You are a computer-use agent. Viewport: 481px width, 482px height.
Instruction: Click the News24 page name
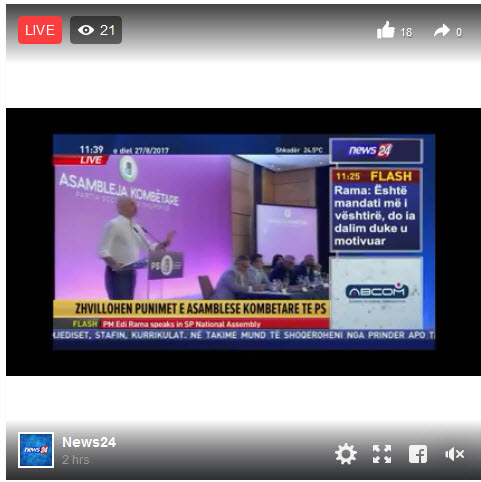coord(89,442)
